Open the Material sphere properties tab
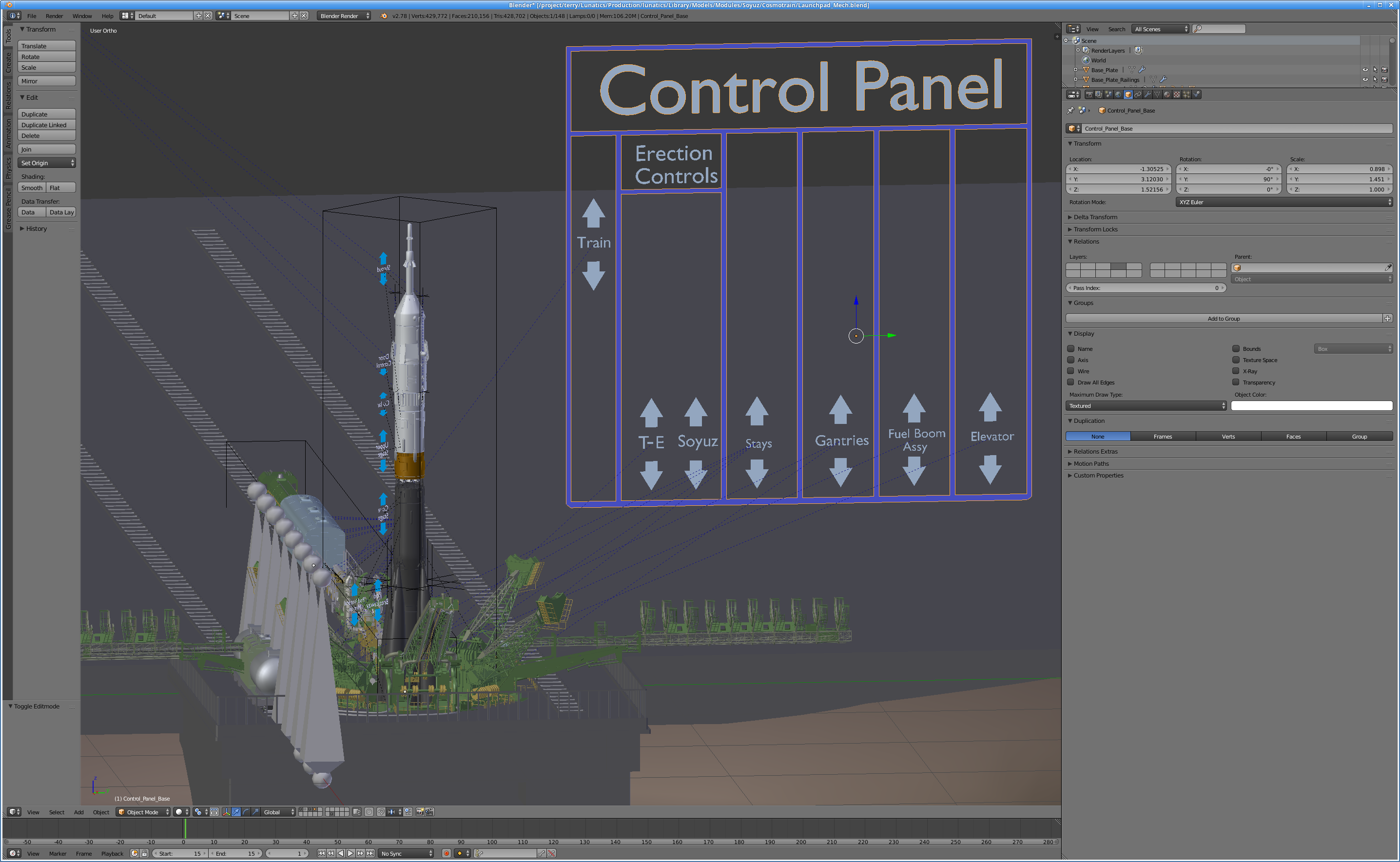Viewport: 1400px width, 862px height. (1167, 95)
